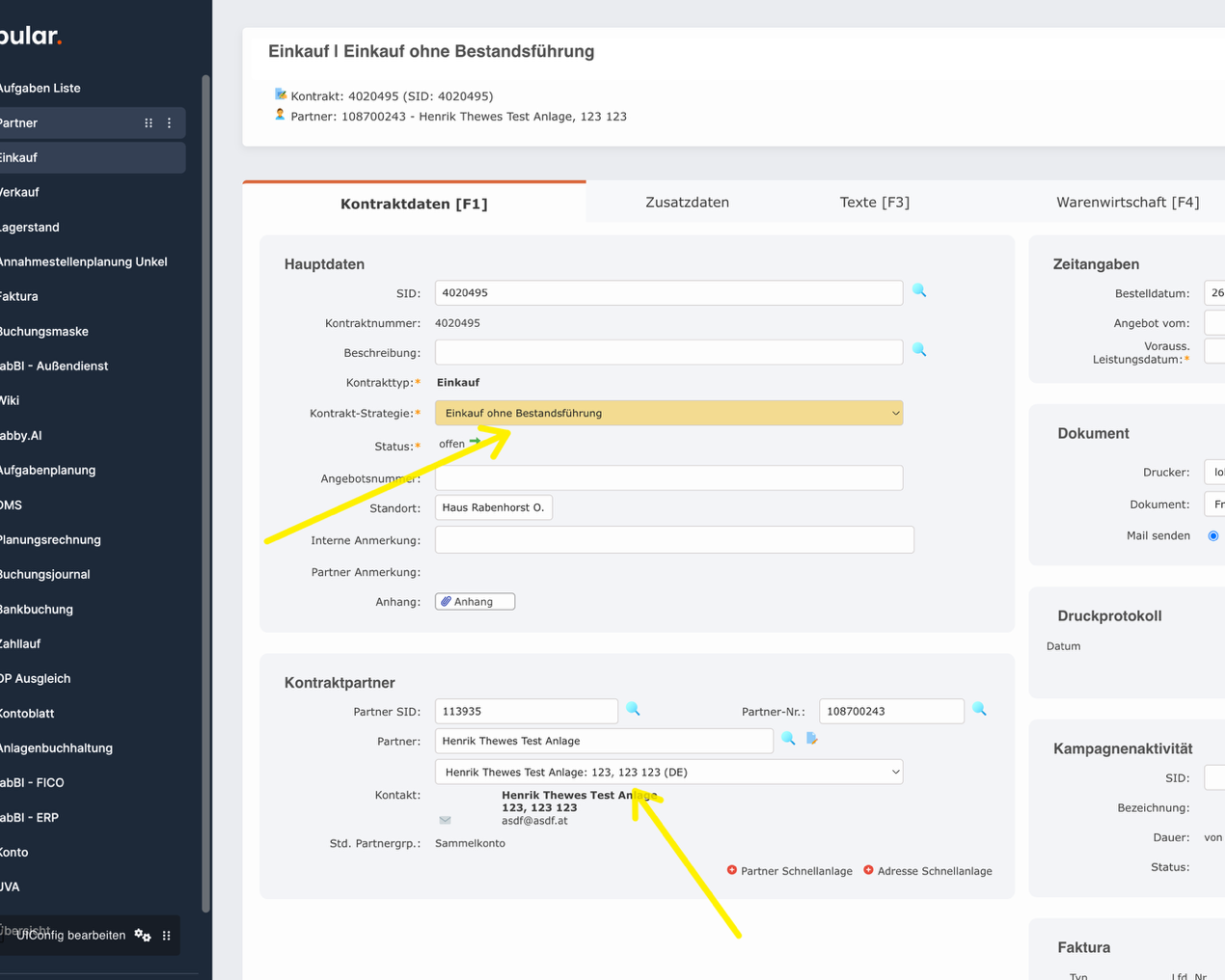
Task: Open the Texte [F3] tab
Action: pyautogui.click(x=874, y=203)
